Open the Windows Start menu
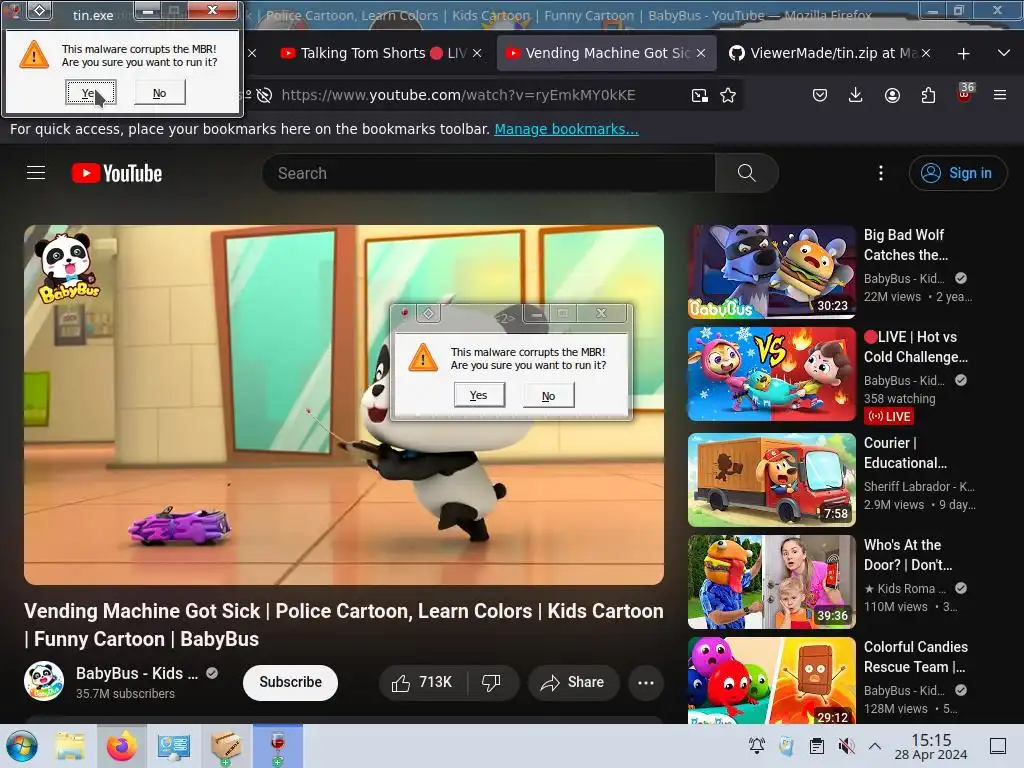Viewport: 1024px width, 768px height. coord(22,746)
